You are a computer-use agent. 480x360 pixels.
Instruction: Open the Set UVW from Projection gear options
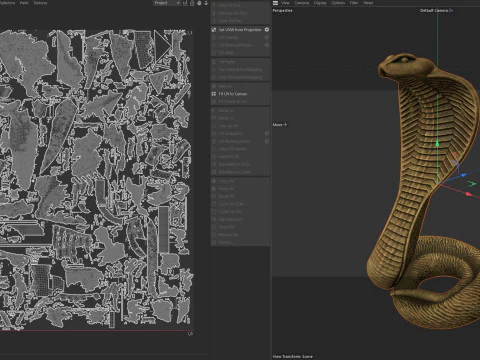(x=267, y=30)
